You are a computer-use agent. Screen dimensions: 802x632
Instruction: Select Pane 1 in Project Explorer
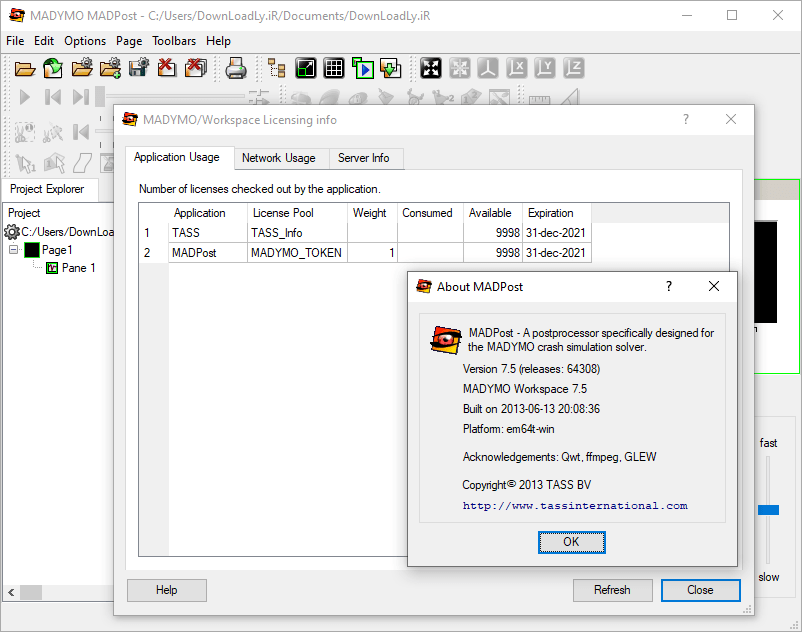tap(78, 268)
